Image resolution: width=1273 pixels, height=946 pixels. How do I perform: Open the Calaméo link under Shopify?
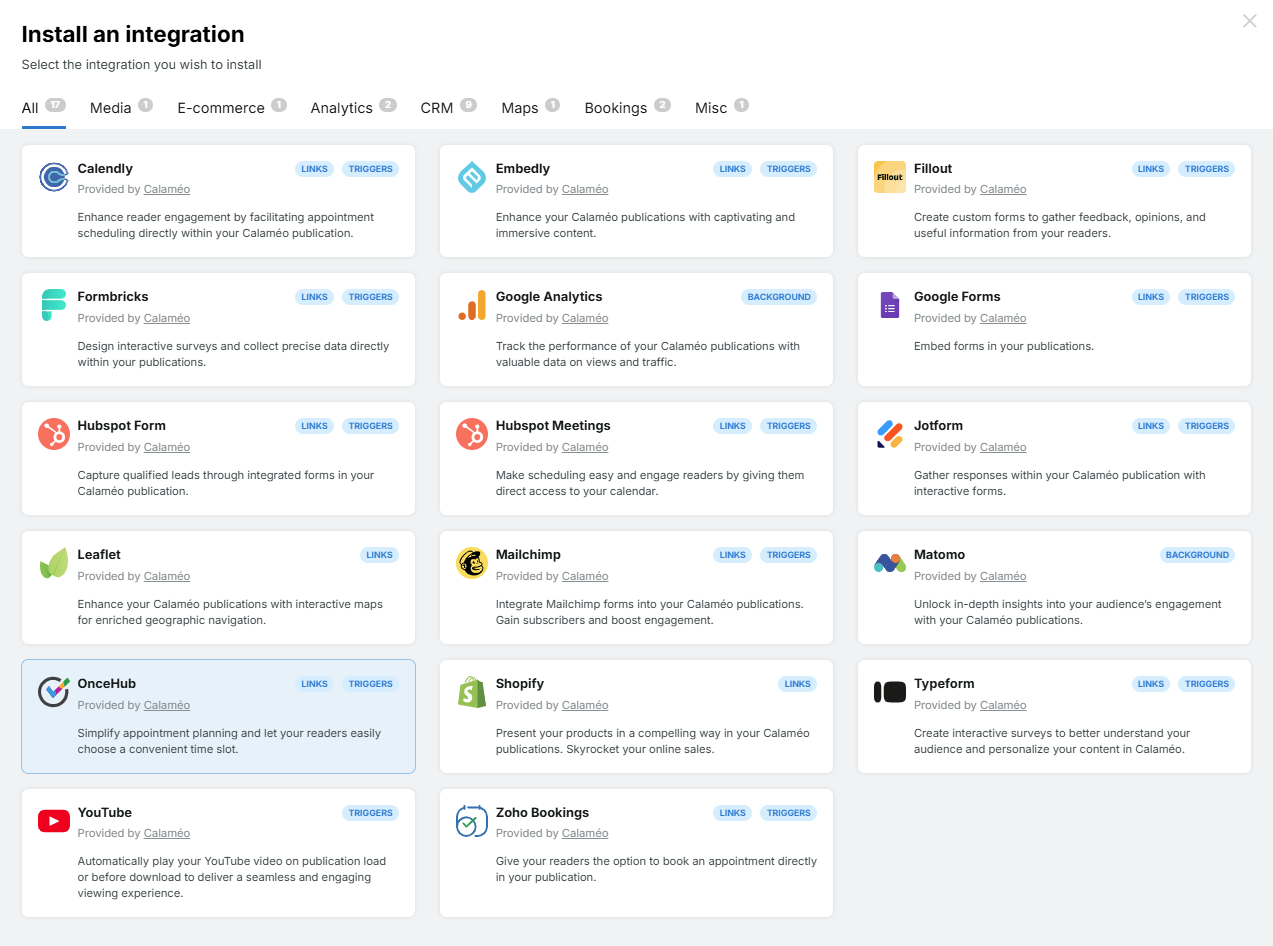click(585, 706)
